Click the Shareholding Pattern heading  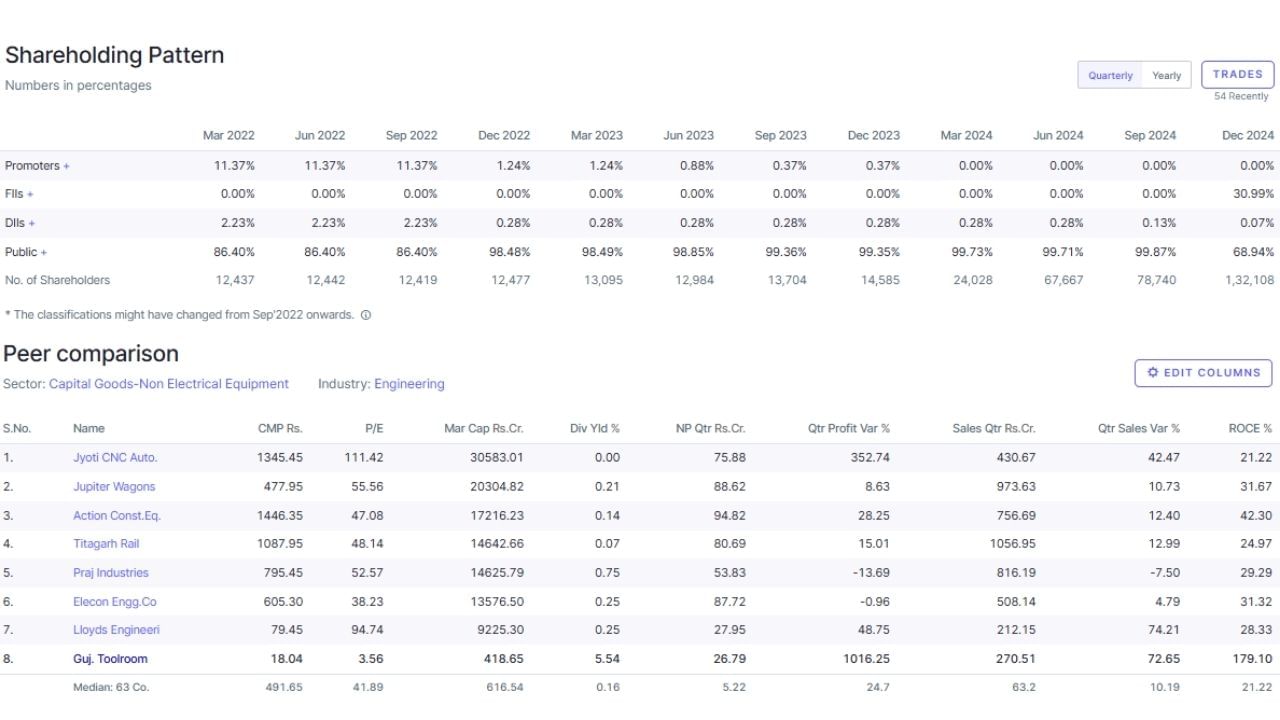click(114, 55)
